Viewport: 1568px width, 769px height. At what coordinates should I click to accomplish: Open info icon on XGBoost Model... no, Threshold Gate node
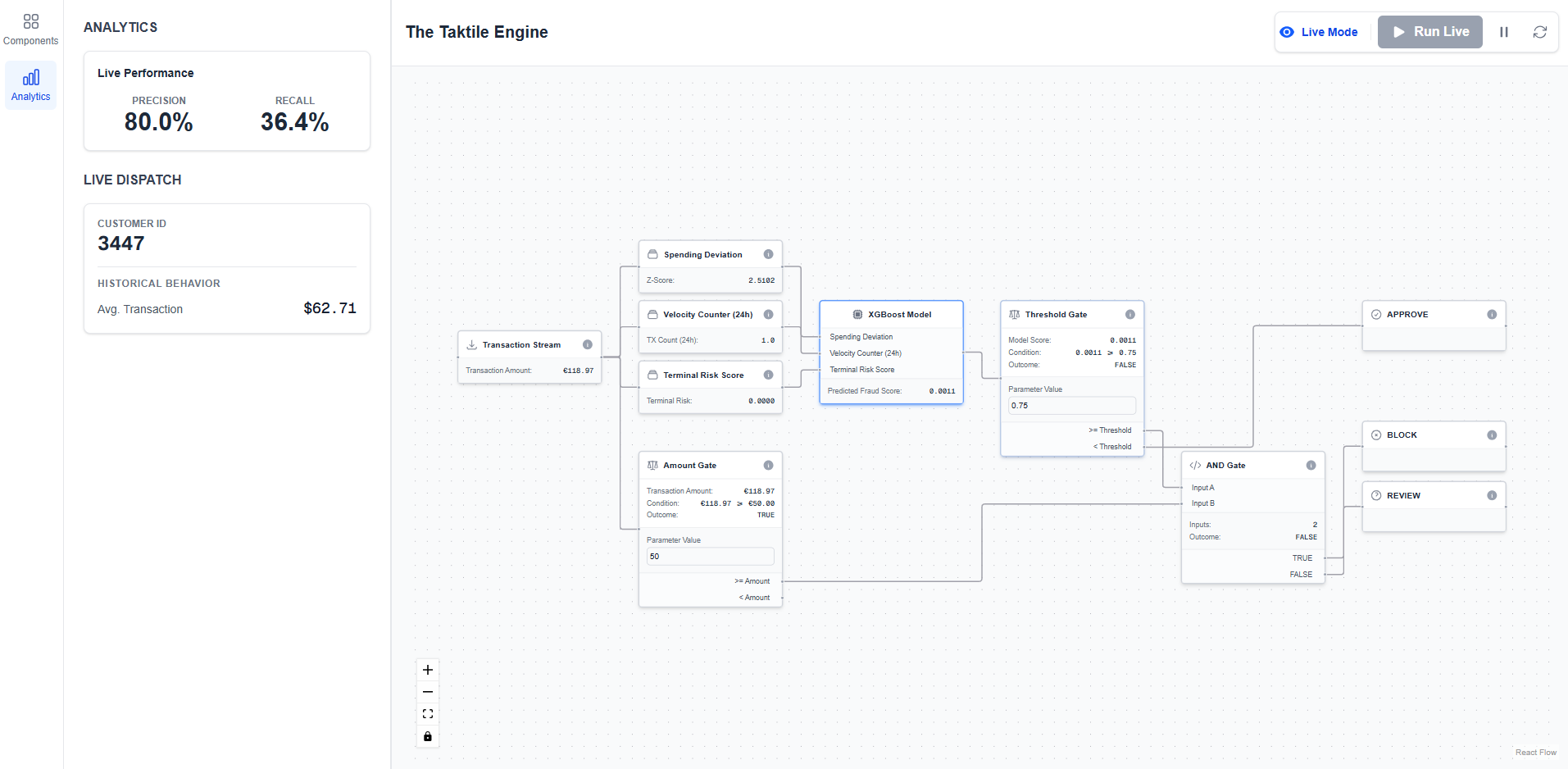tap(1130, 314)
